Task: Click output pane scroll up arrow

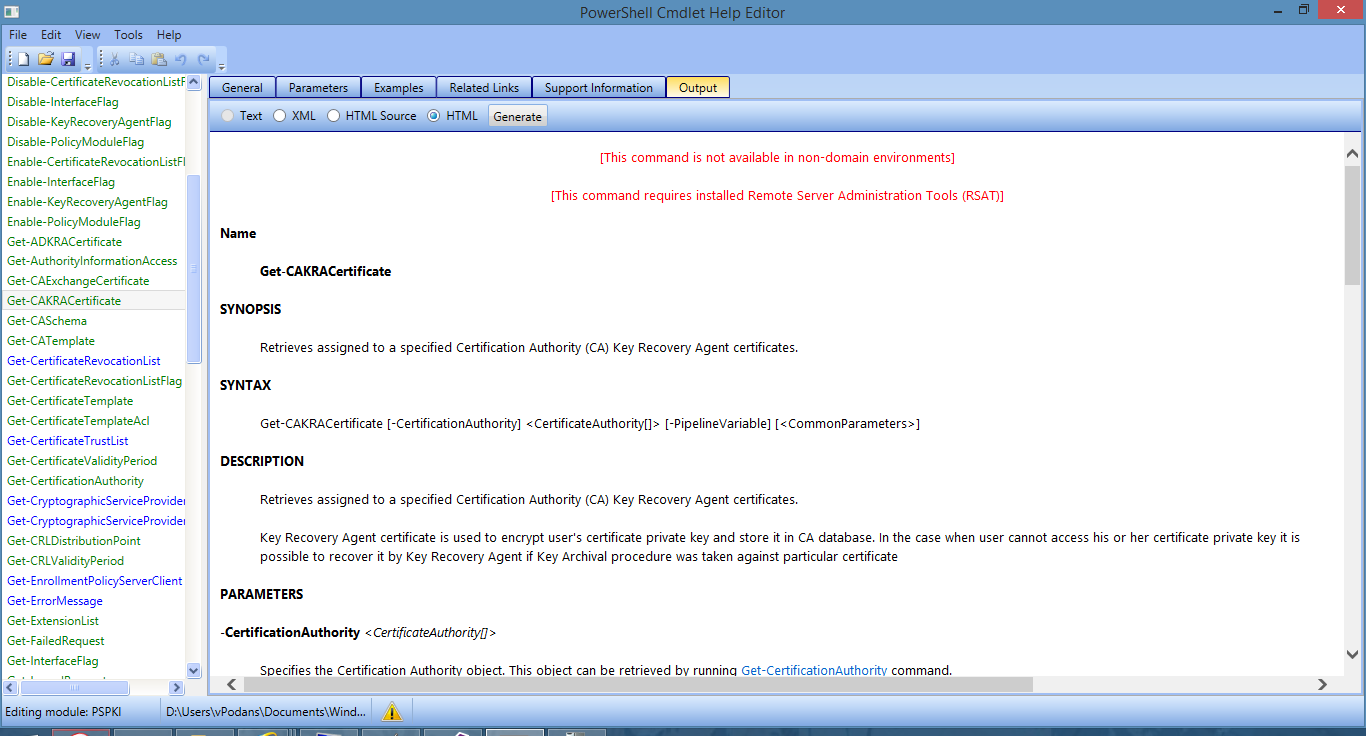Action: (1352, 155)
